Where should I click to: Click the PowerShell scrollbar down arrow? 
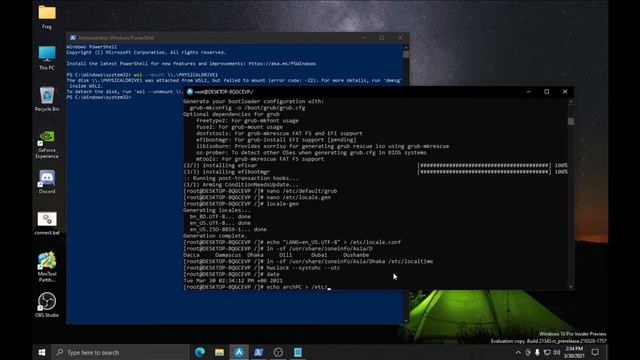406,321
